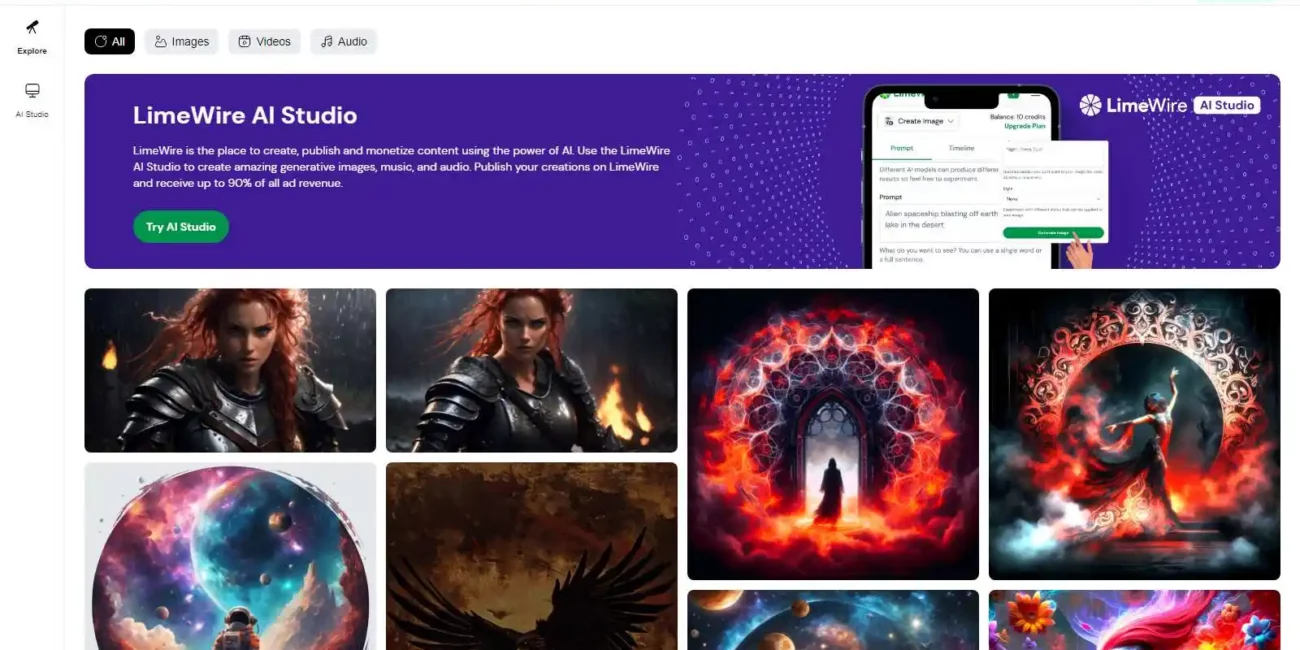The width and height of the screenshot is (1300, 650).
Task: Switch to the Videos filter tab
Action: coord(264,41)
